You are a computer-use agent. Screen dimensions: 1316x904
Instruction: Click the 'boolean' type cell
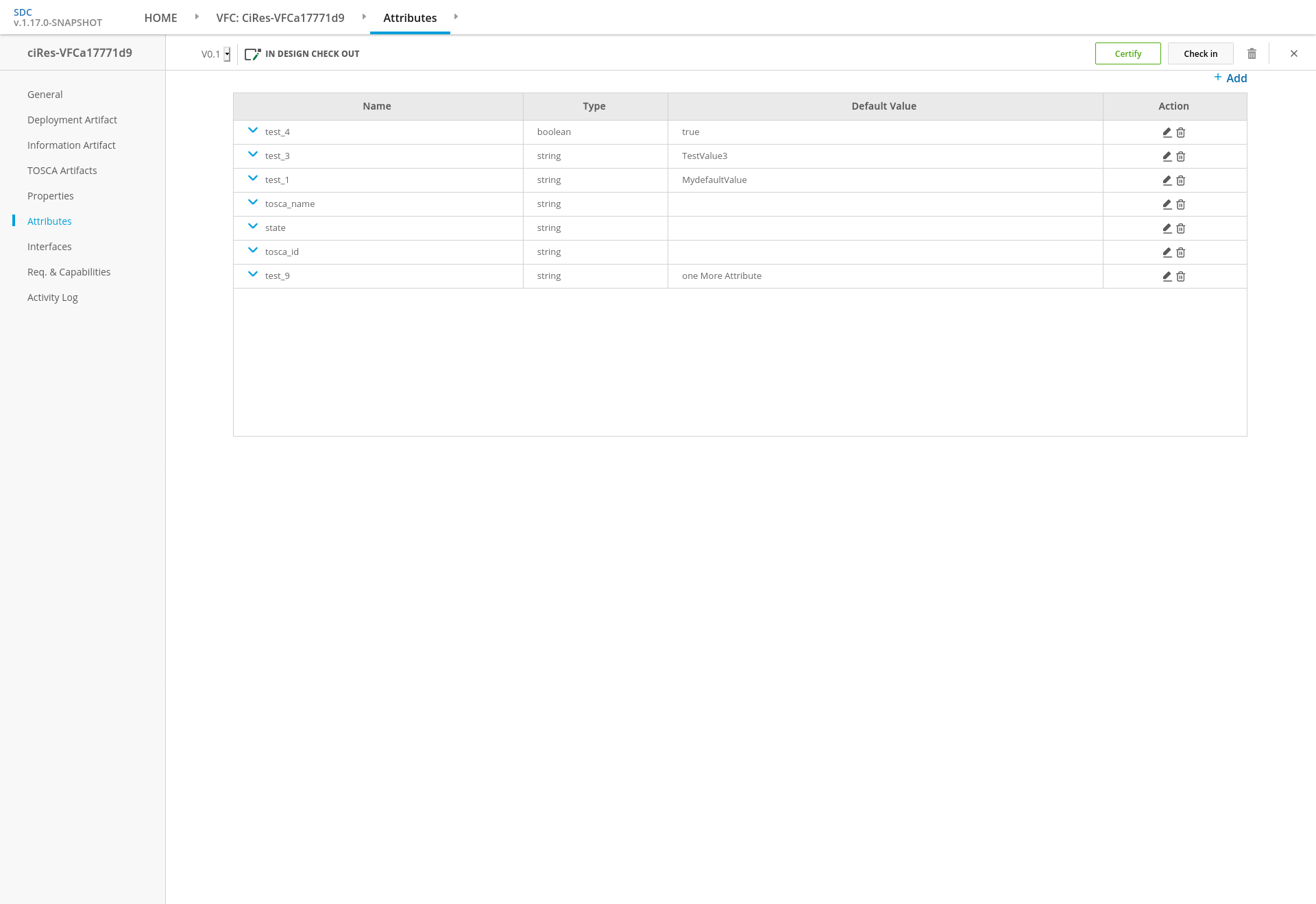click(595, 132)
